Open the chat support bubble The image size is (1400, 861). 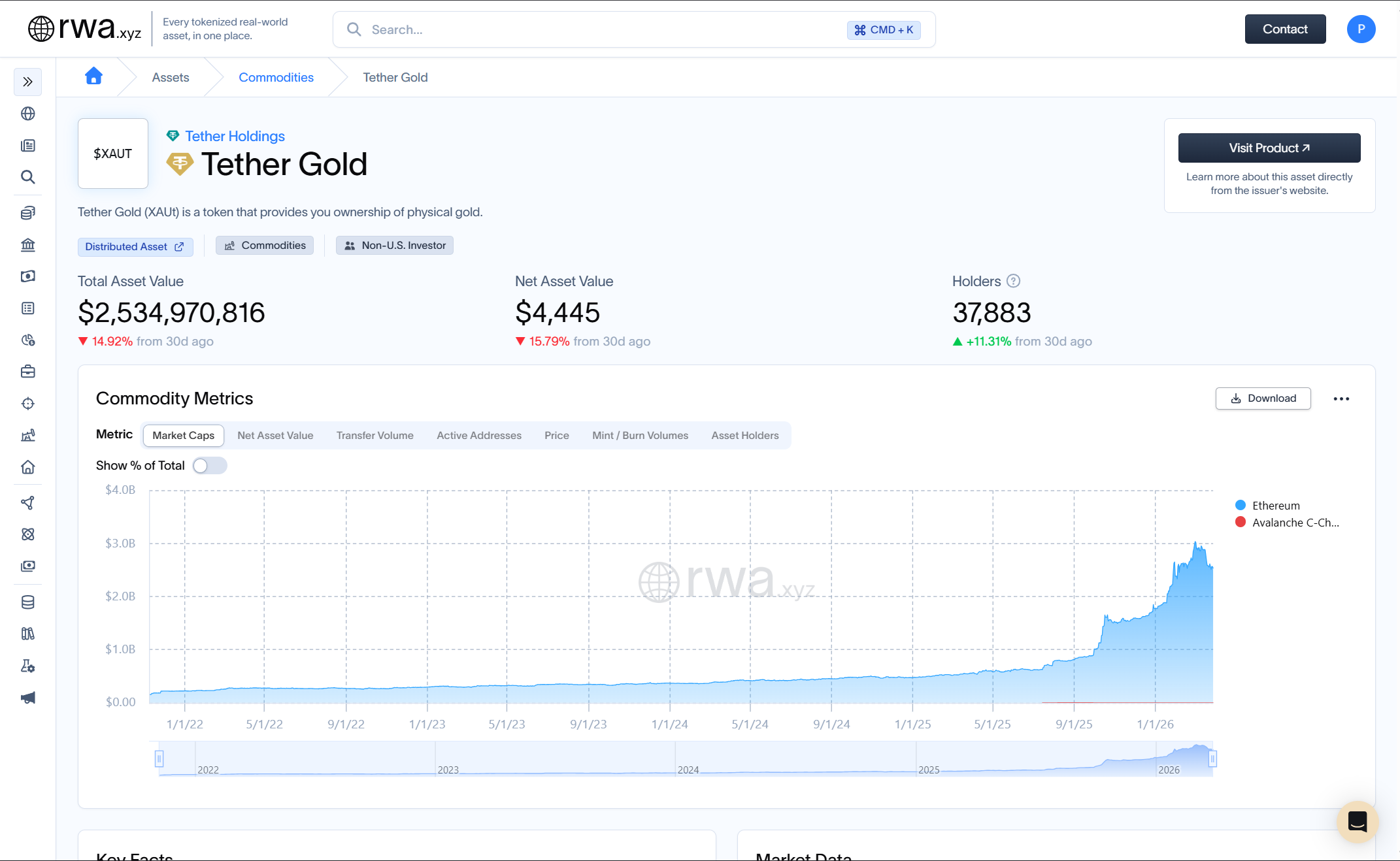tap(1357, 821)
